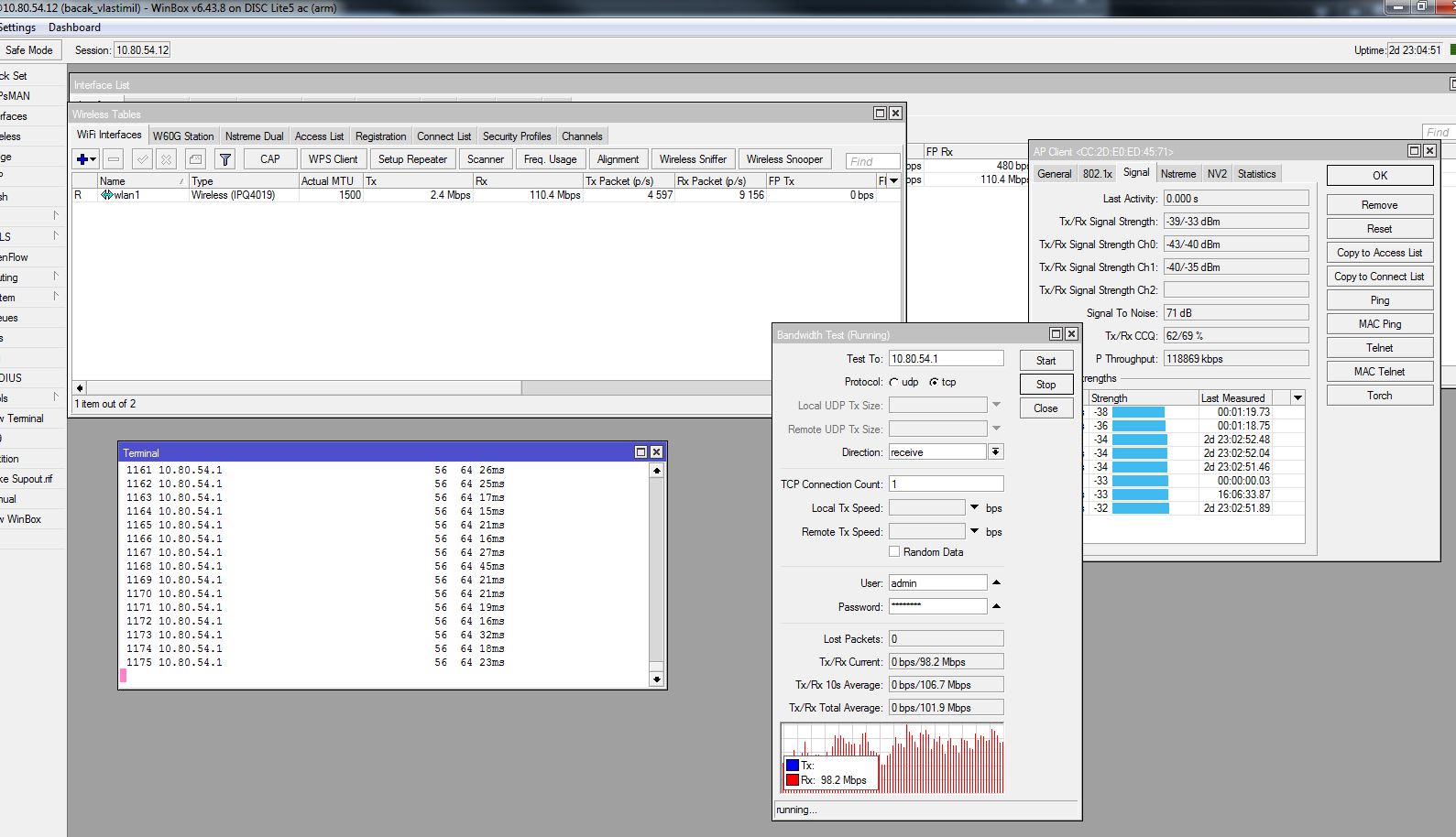
Task: Click the WPS Client button
Action: tap(333, 159)
